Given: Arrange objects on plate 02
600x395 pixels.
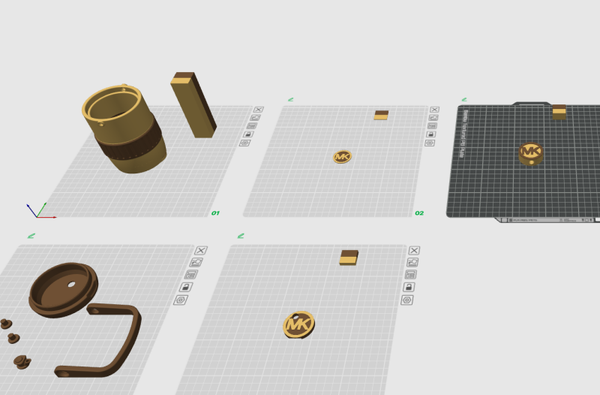Looking at the screenshot, I should coord(432,126).
